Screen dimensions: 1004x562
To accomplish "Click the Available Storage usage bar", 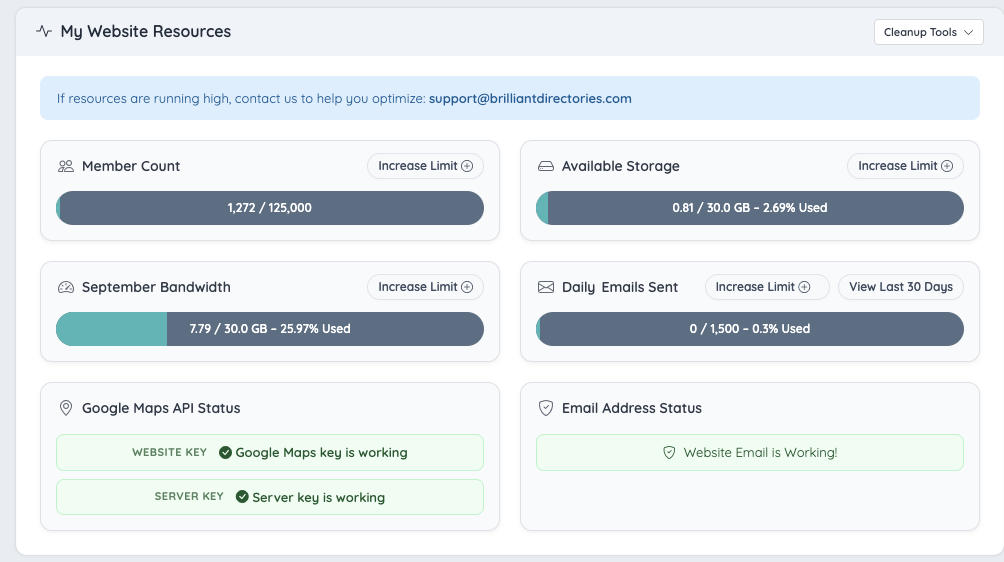I will (750, 208).
